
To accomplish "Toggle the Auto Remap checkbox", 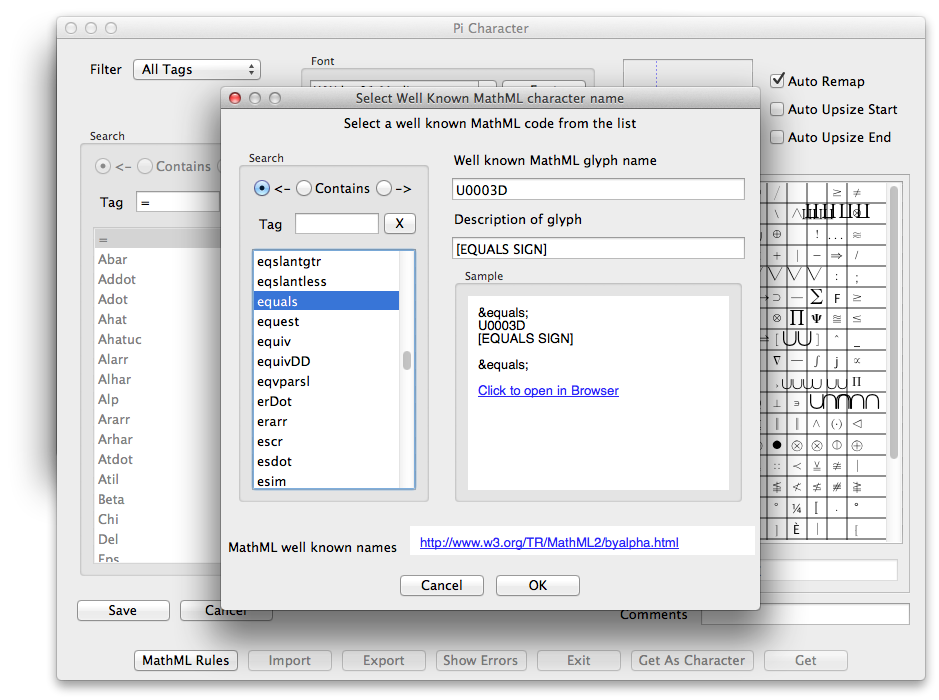I will click(777, 80).
